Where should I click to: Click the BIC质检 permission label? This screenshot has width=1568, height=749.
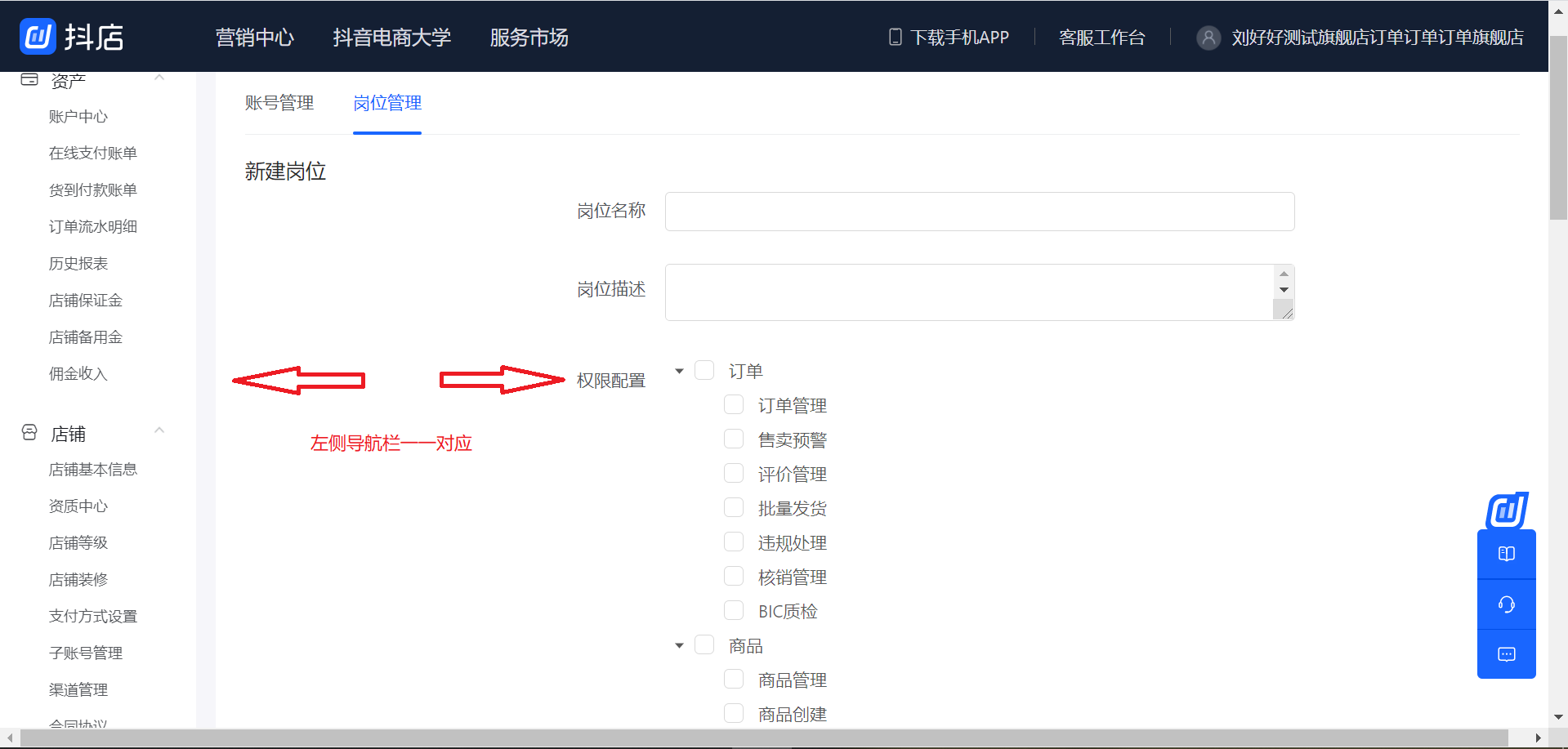point(788,611)
